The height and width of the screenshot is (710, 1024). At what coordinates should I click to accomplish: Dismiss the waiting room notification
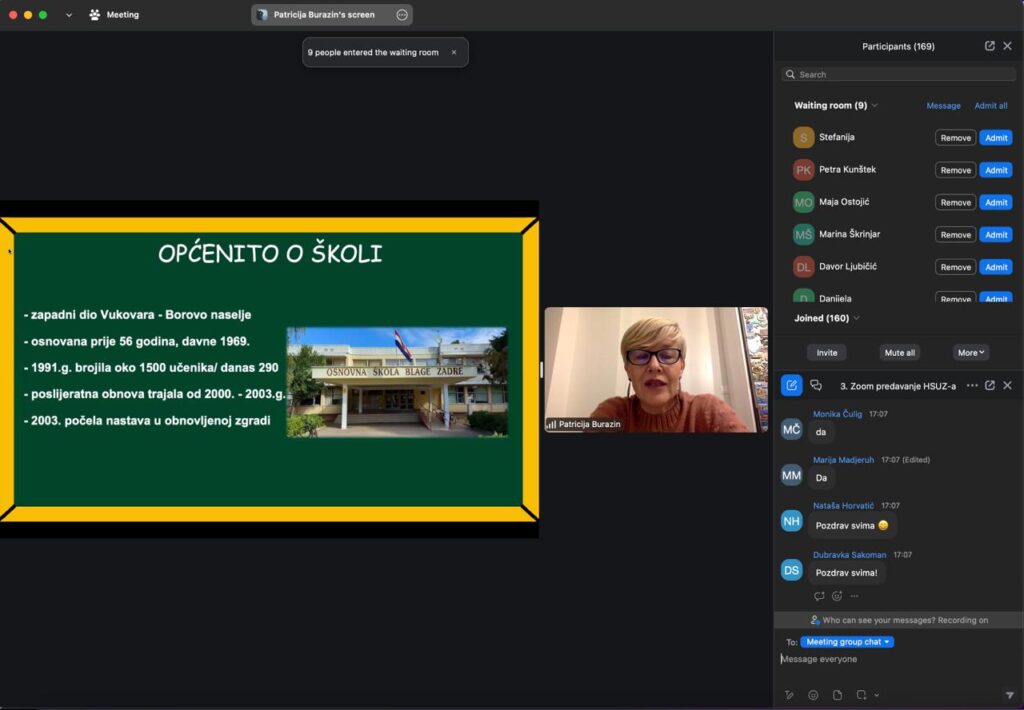point(453,52)
